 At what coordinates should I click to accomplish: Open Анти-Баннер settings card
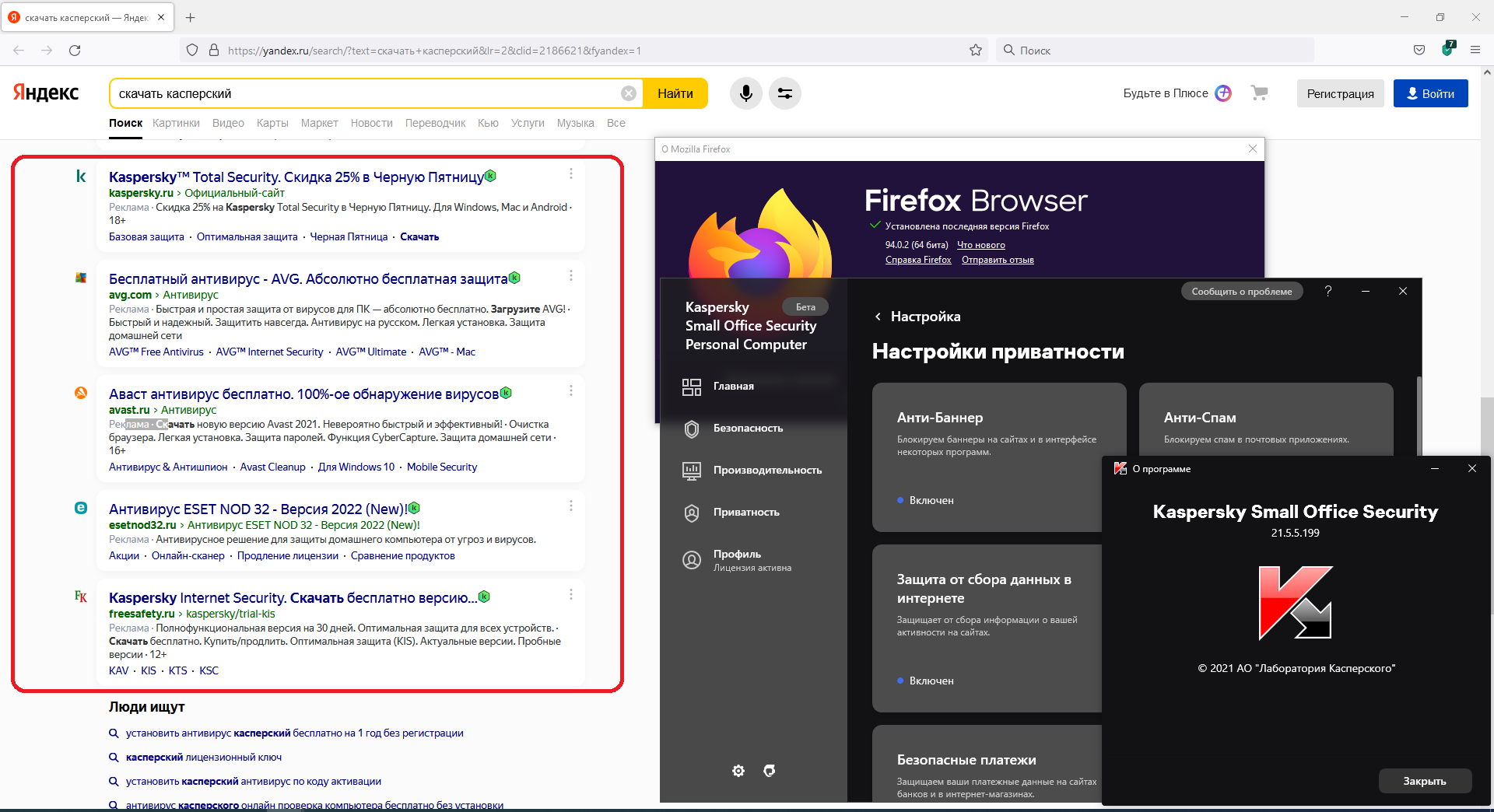click(999, 457)
